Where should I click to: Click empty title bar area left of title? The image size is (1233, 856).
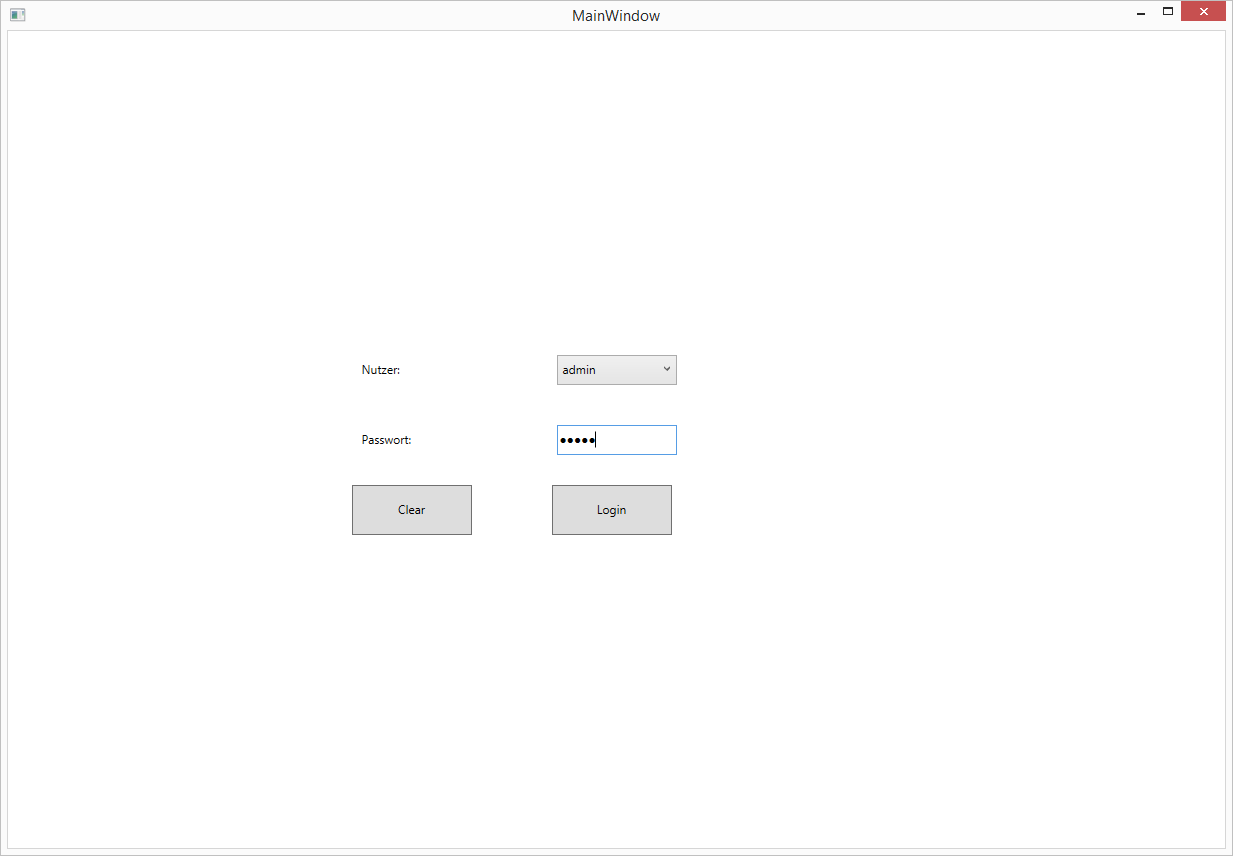[300, 16]
